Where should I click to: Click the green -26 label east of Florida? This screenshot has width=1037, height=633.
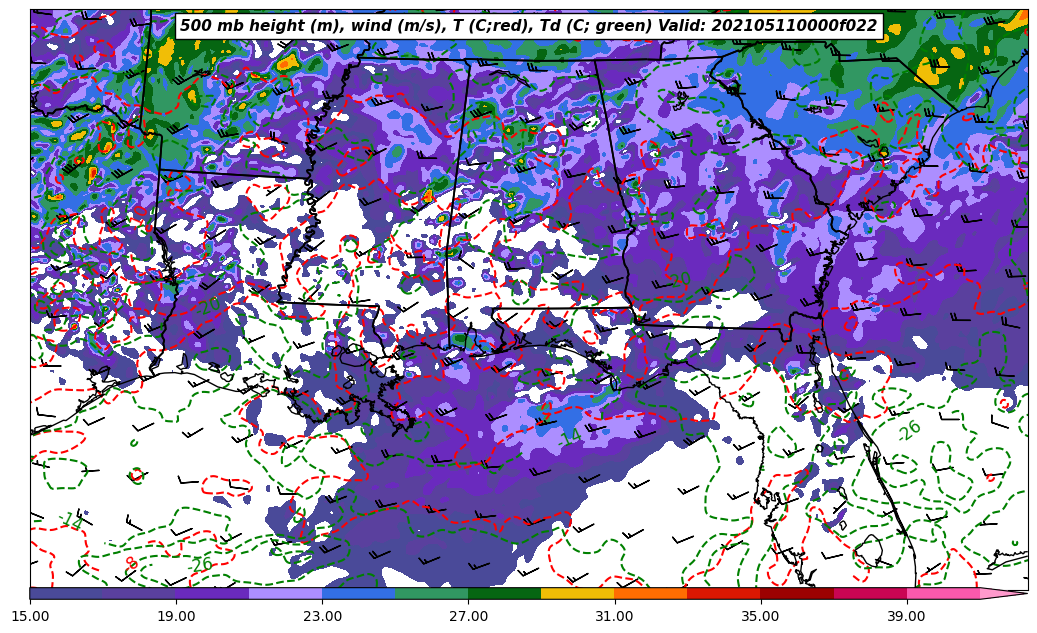[x=908, y=431]
